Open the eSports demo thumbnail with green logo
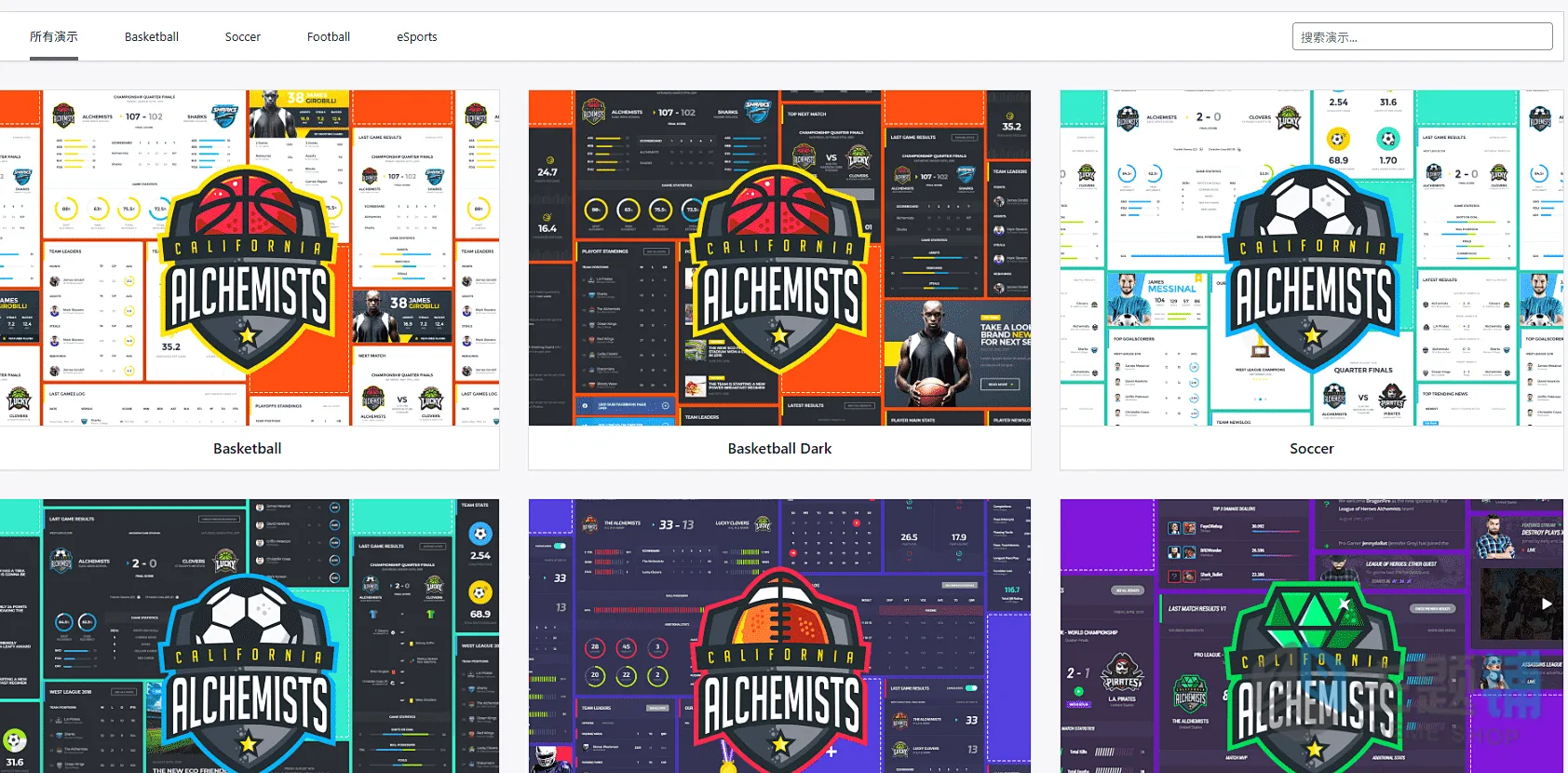The width and height of the screenshot is (1568, 773). 1311,636
